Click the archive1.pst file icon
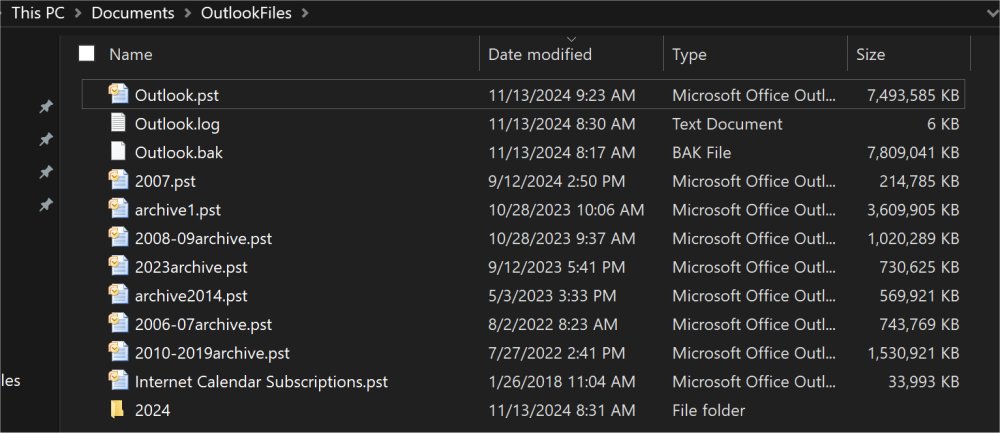The width and height of the screenshot is (1000, 433). (x=119, y=209)
